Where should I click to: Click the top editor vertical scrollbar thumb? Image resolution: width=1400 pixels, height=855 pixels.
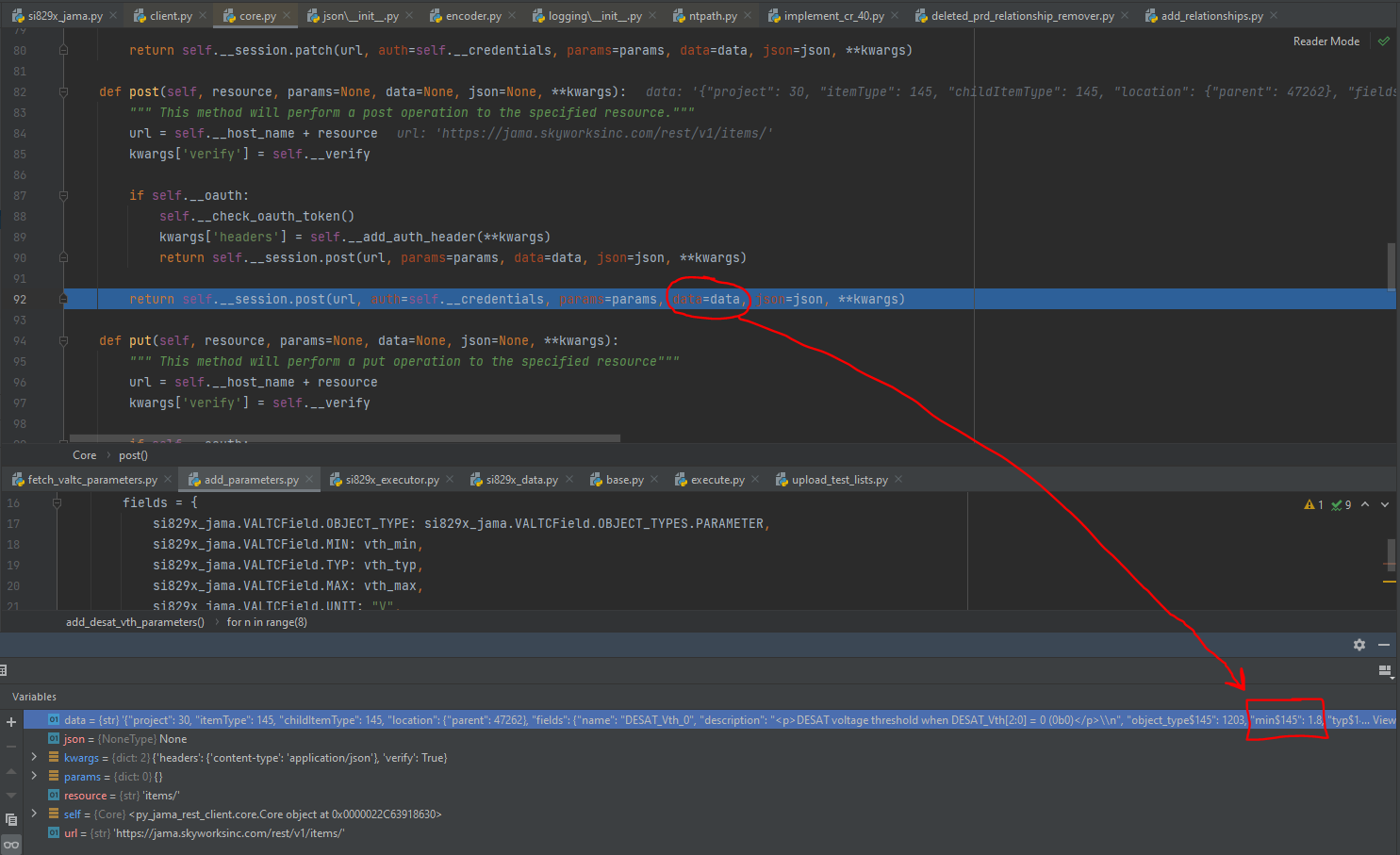(x=1391, y=266)
